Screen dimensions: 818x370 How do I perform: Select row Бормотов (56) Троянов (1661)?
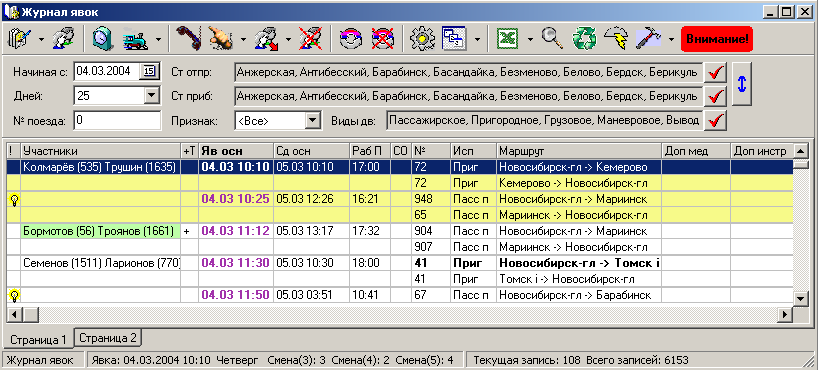(101, 231)
